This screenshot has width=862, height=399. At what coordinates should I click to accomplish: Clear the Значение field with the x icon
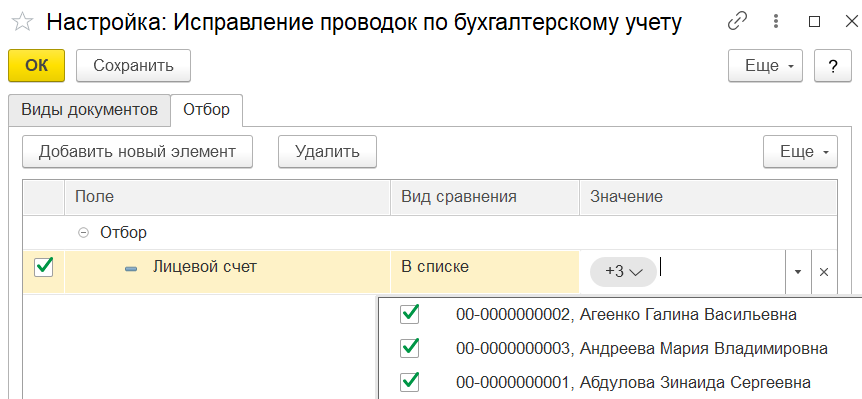coord(824,272)
